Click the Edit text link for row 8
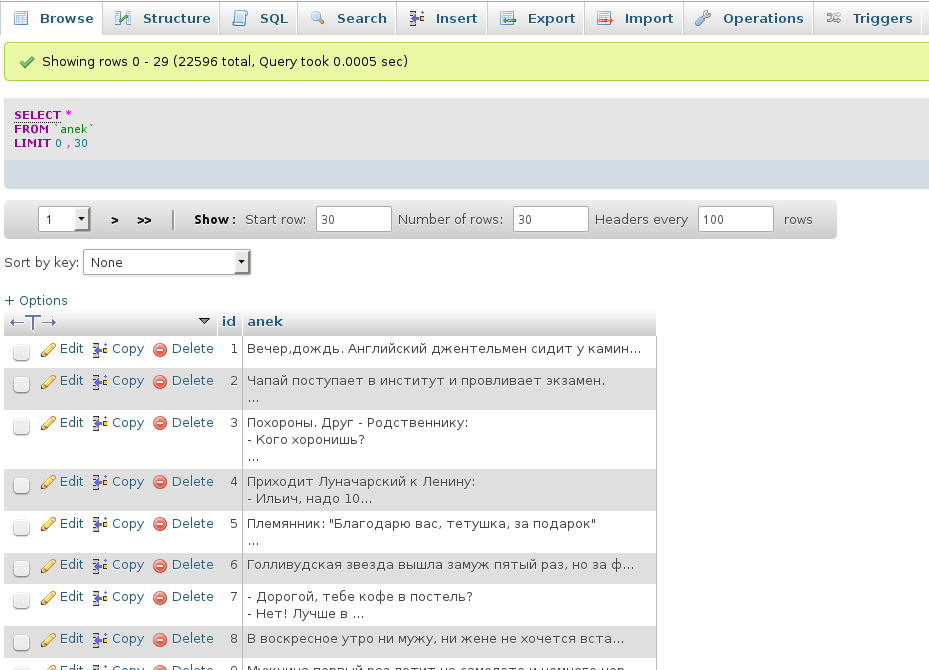This screenshot has height=670, width=929. [x=71, y=639]
